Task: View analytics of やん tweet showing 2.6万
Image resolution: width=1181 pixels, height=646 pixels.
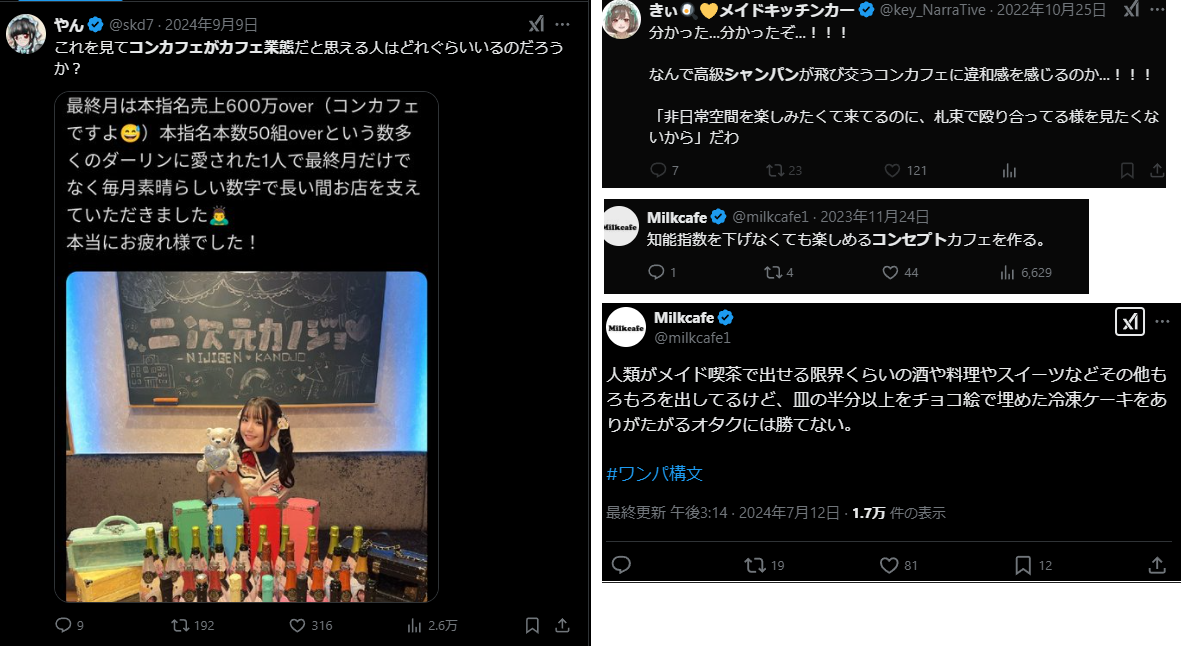Action: [432, 625]
